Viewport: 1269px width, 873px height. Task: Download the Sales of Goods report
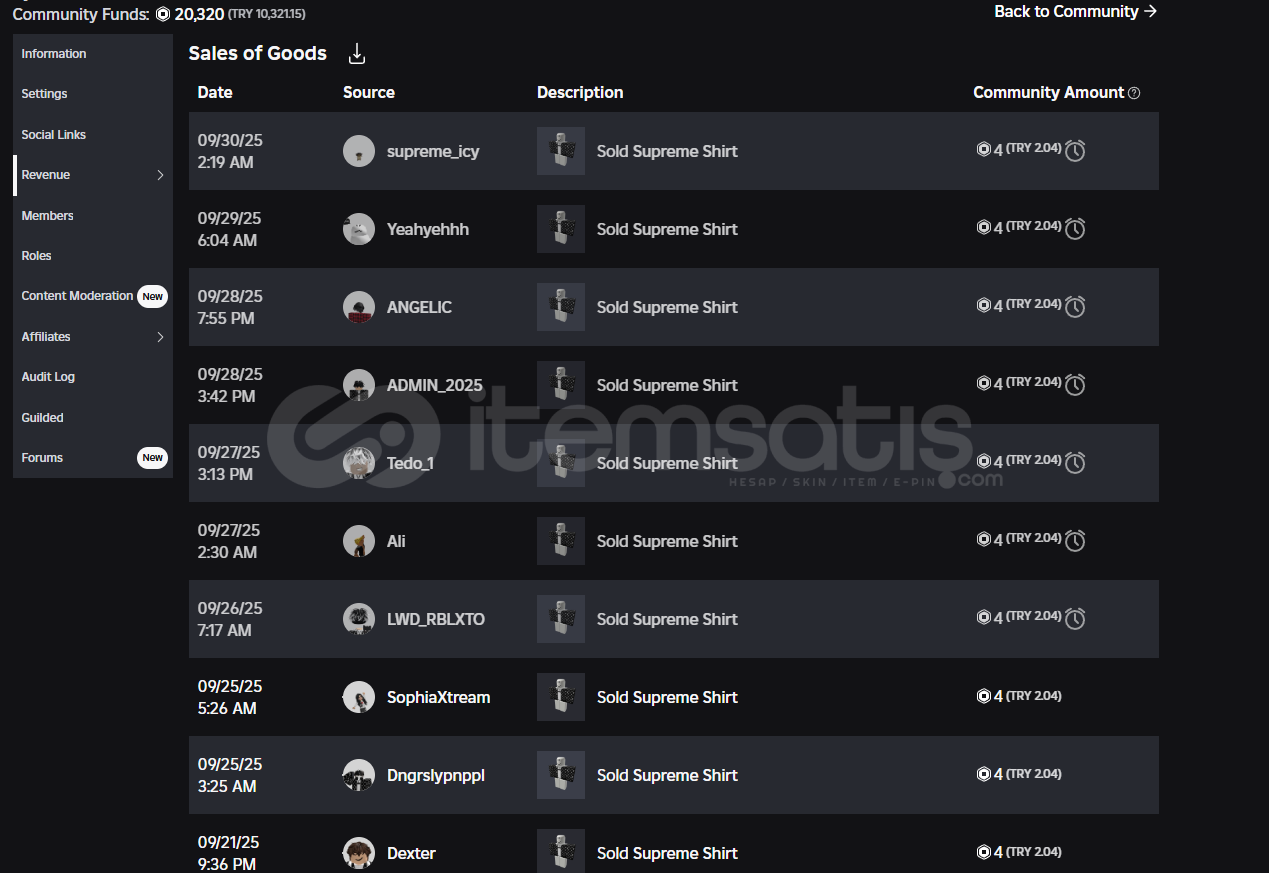(x=357, y=54)
